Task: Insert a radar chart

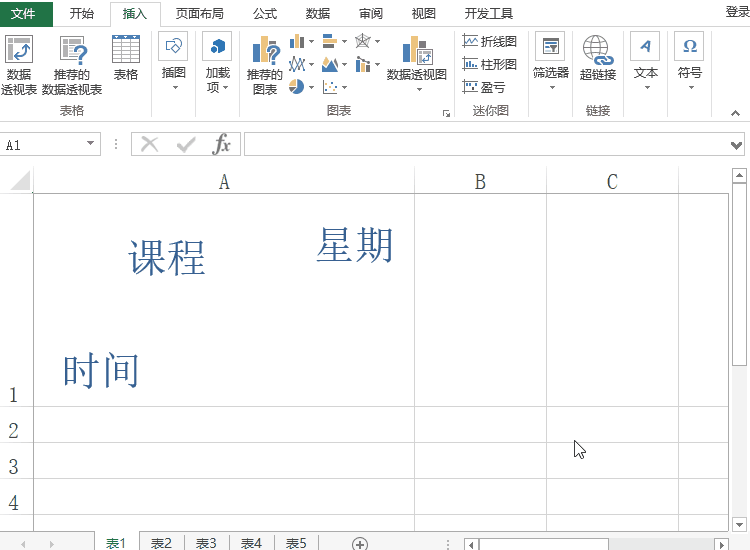Action: [363, 41]
